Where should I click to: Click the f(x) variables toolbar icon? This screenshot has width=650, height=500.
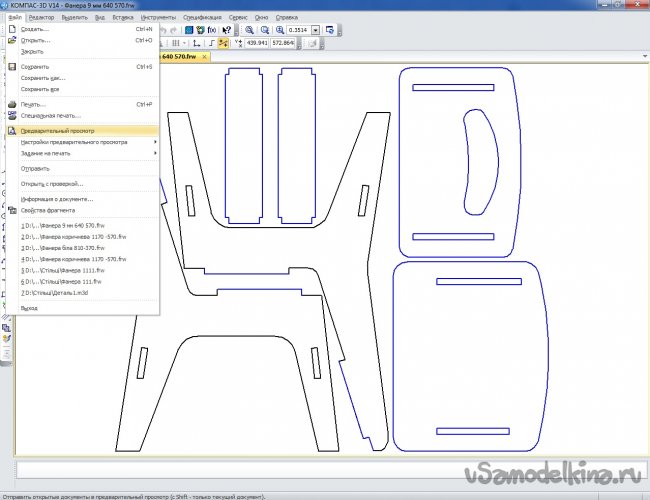click(212, 30)
